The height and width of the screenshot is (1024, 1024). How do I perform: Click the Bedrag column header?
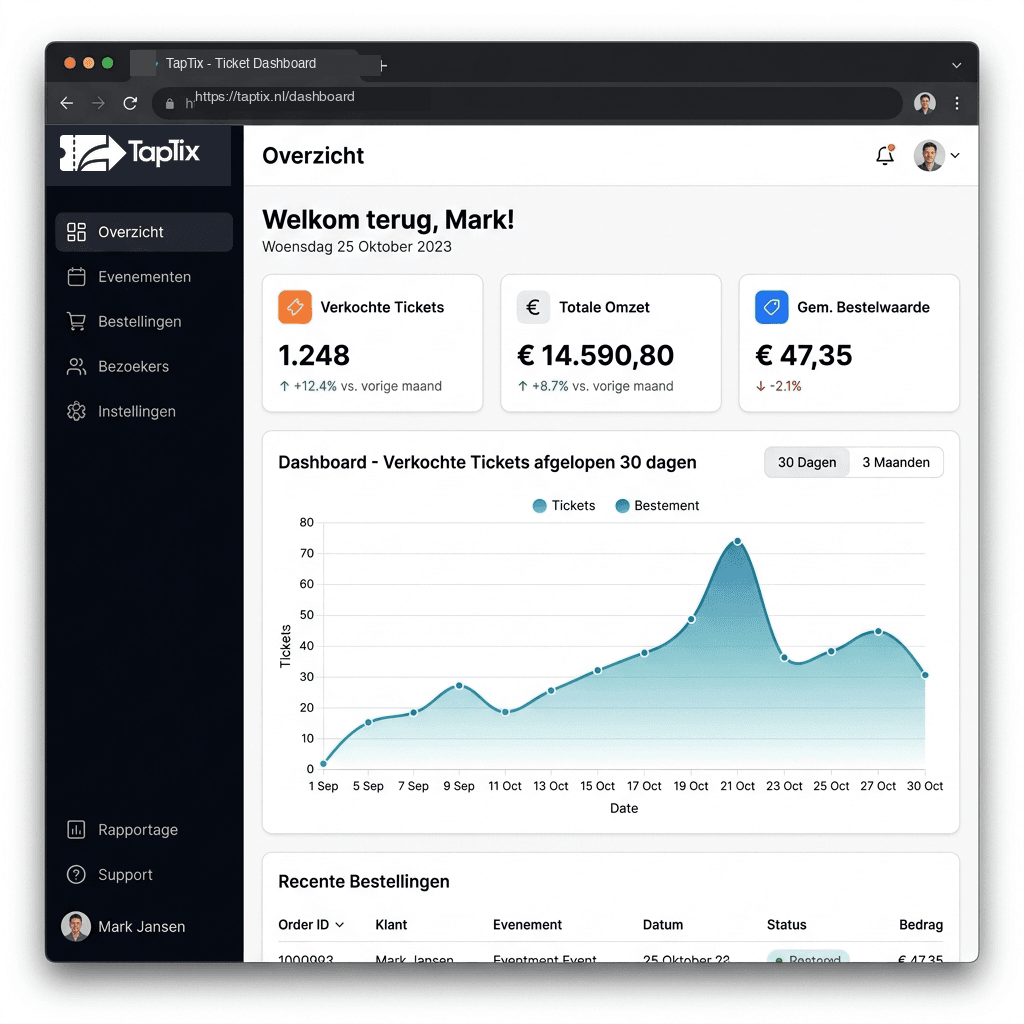[921, 925]
